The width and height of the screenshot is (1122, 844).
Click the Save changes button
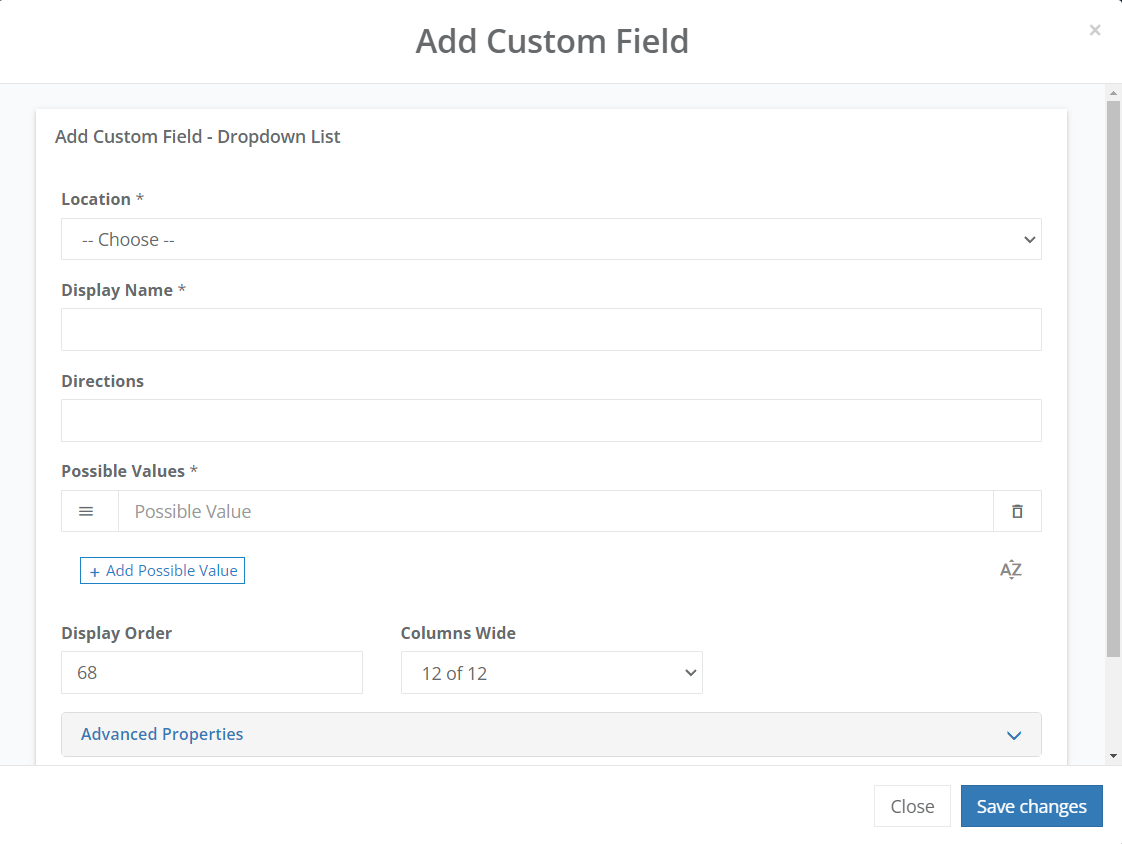tap(1031, 806)
